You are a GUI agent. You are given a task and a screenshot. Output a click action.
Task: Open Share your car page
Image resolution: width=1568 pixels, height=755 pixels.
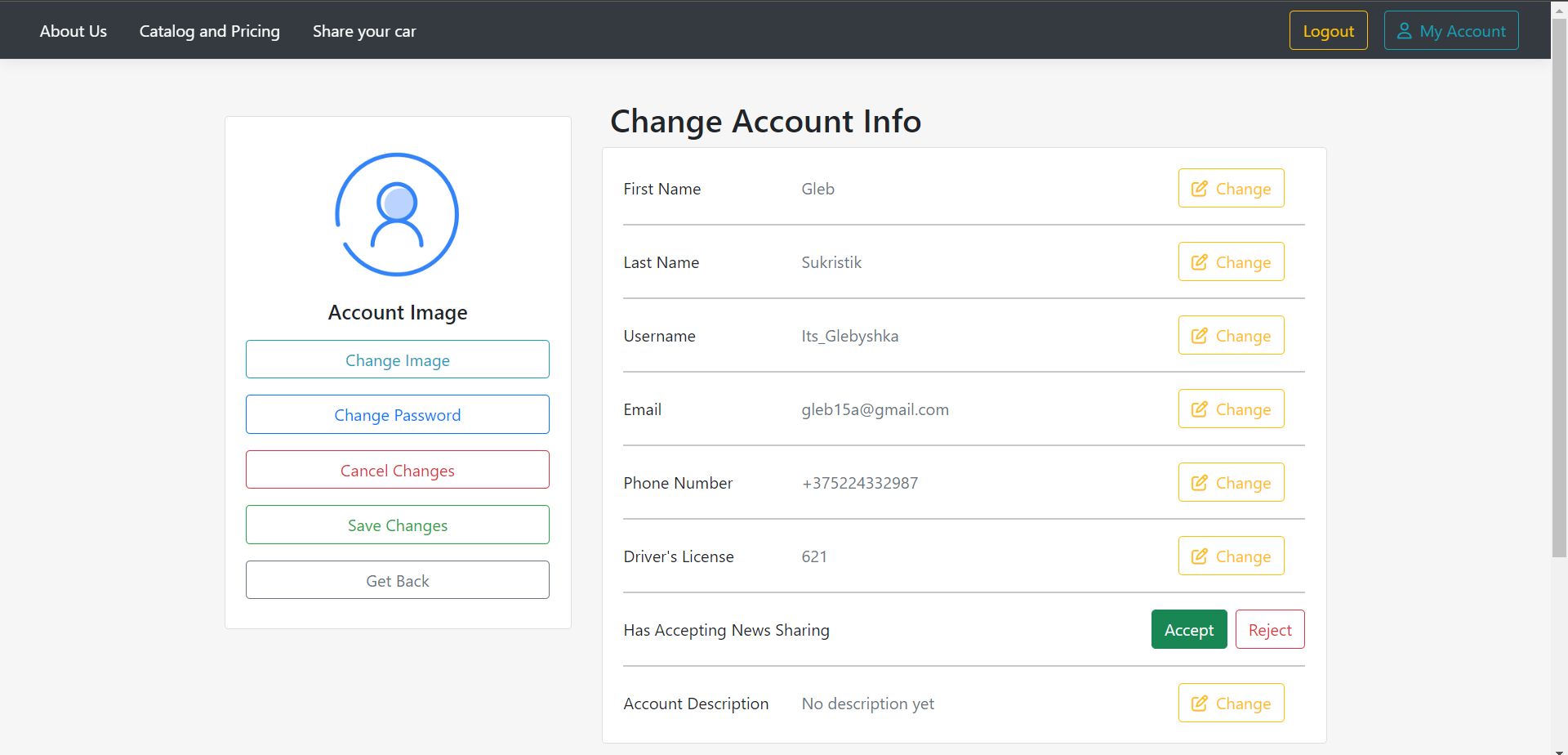click(364, 31)
